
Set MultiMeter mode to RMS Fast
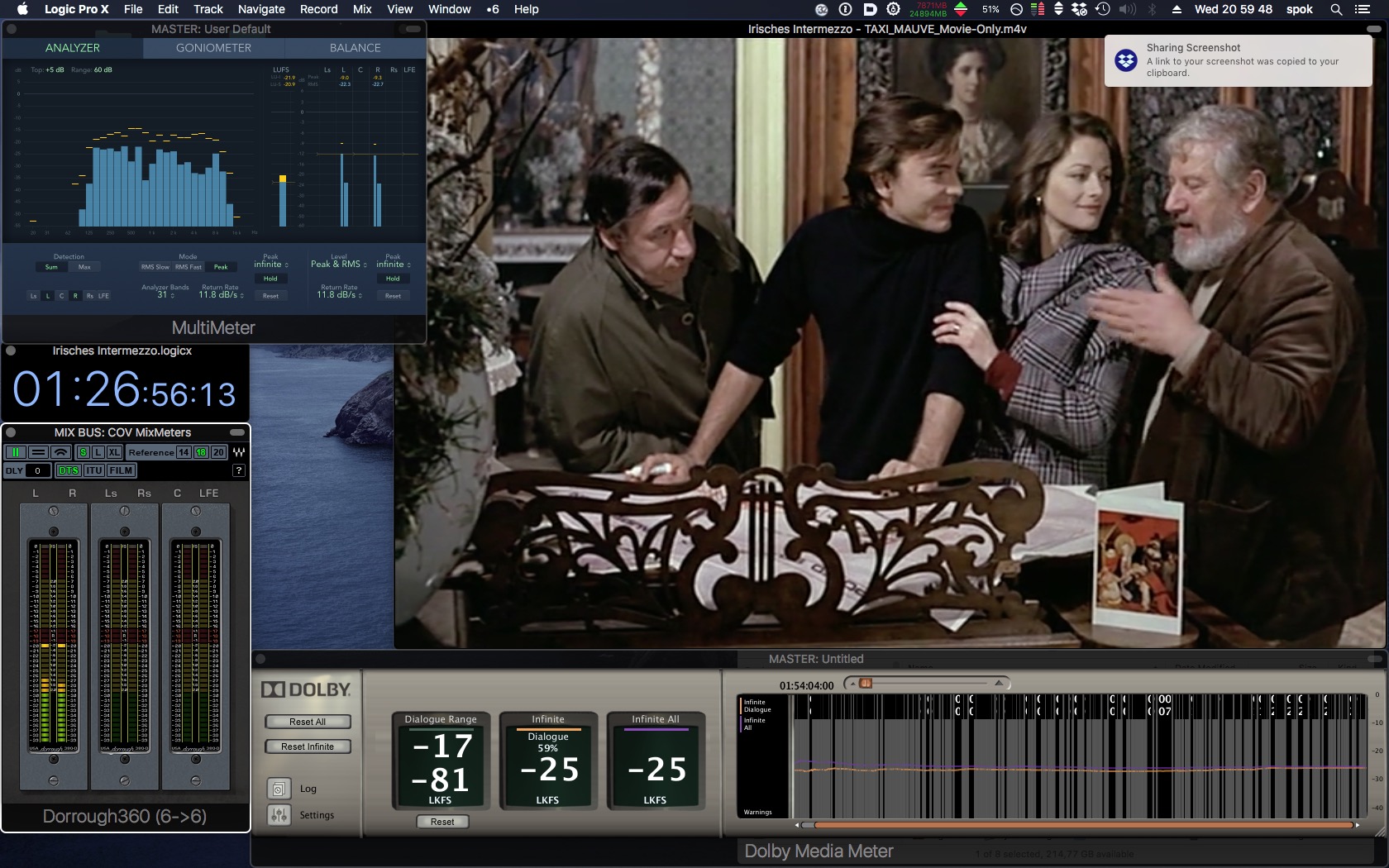pos(189,267)
